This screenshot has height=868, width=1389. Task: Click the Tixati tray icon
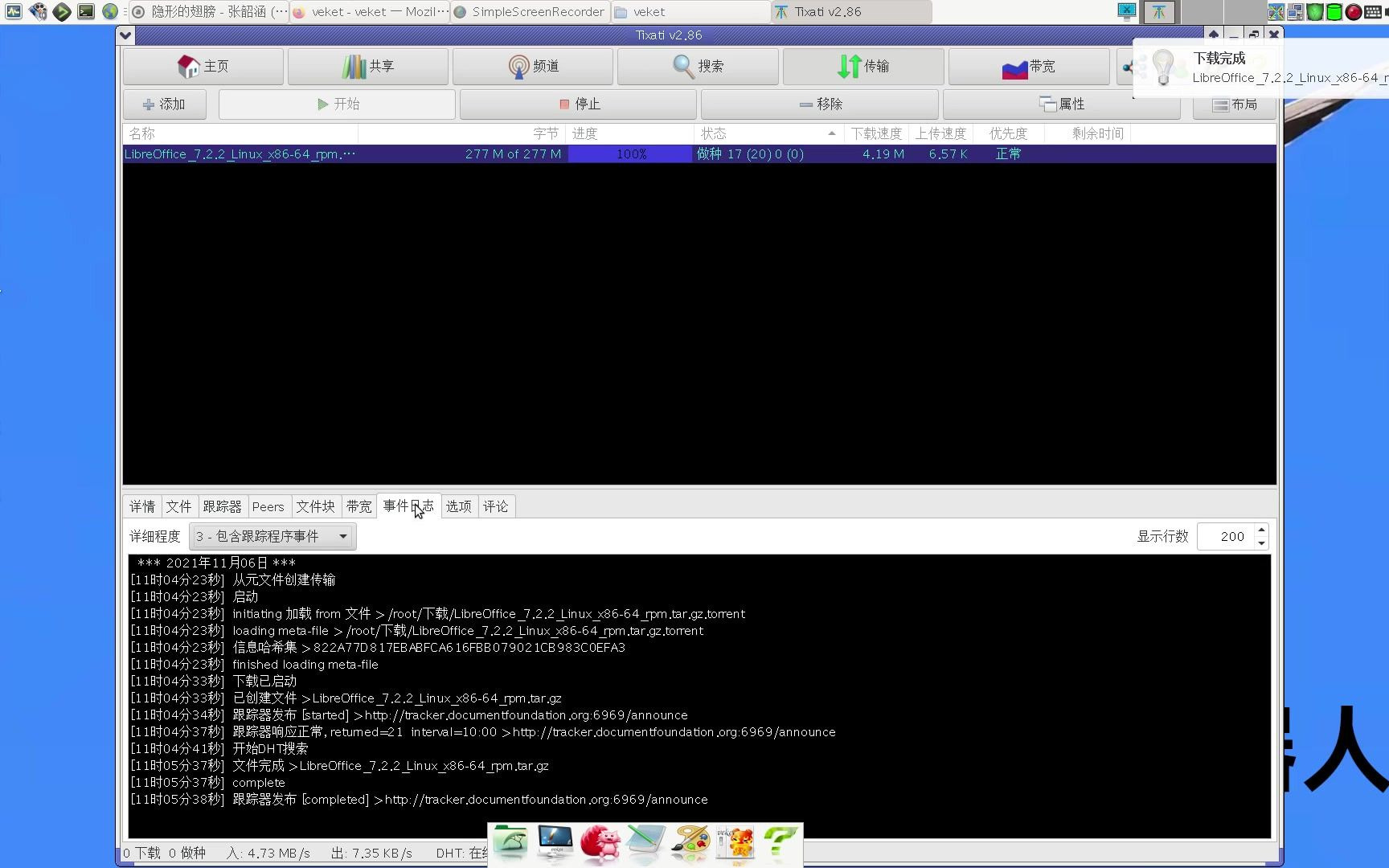click(x=1276, y=11)
